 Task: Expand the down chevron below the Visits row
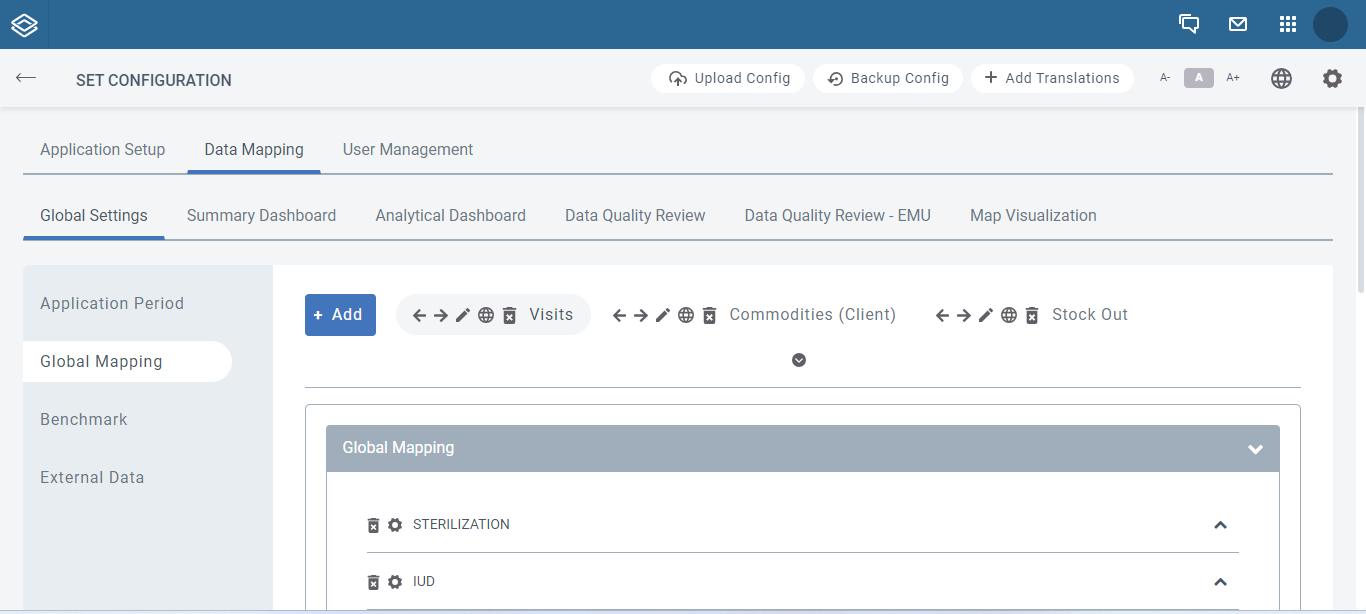click(x=798, y=359)
